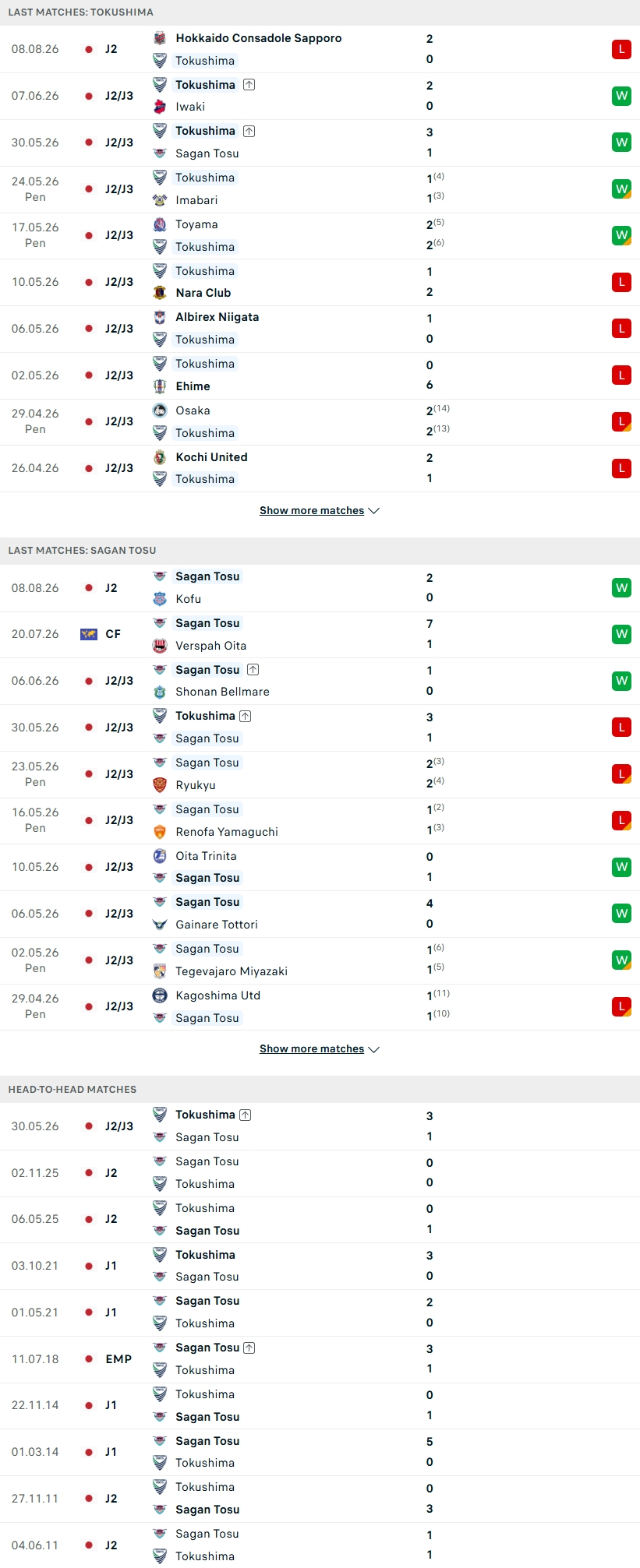Open the 03.10.21 J1 head-to-head match row

[x=320, y=1266]
